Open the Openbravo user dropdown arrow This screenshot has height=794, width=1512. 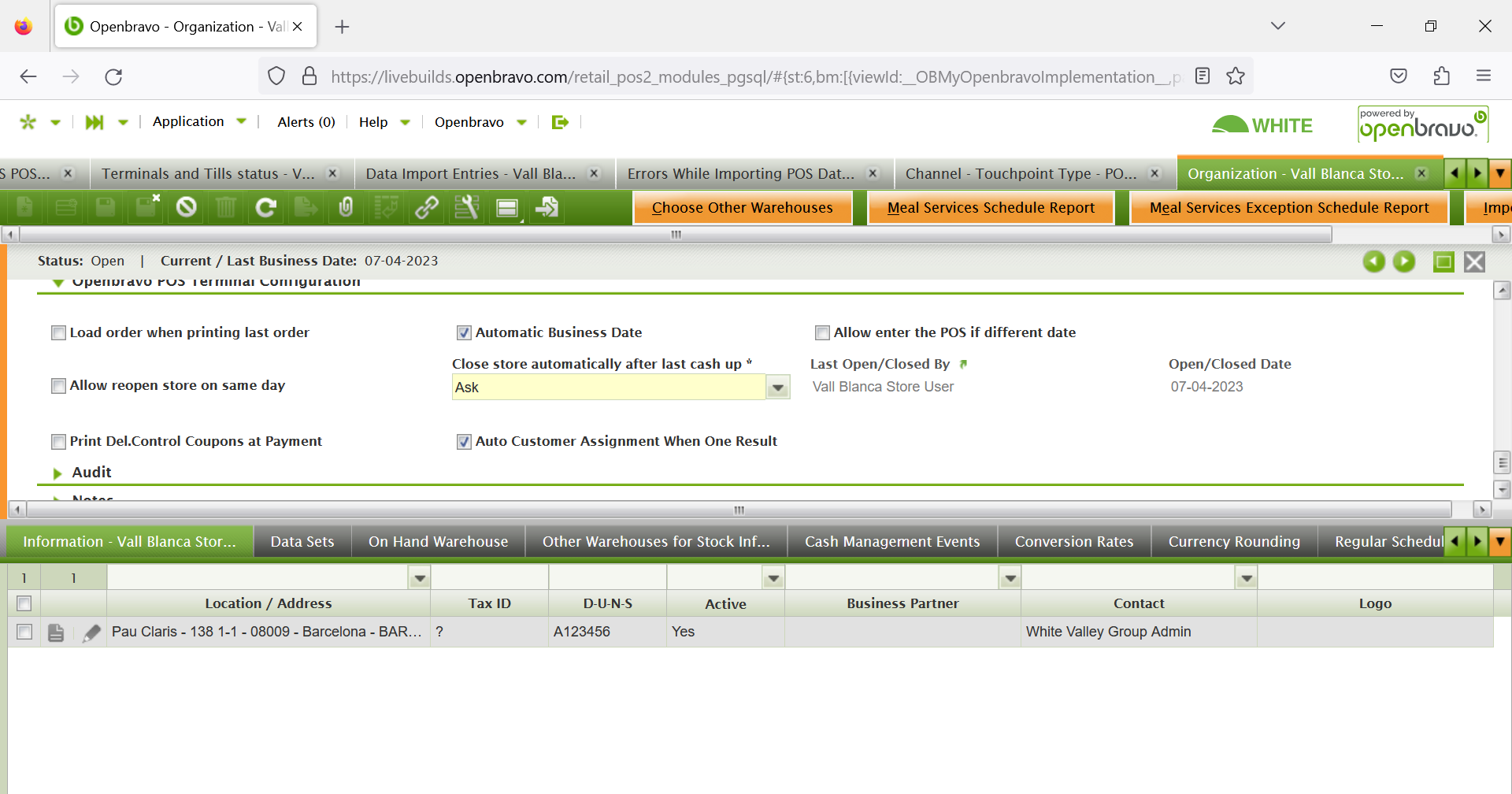pyautogui.click(x=521, y=122)
